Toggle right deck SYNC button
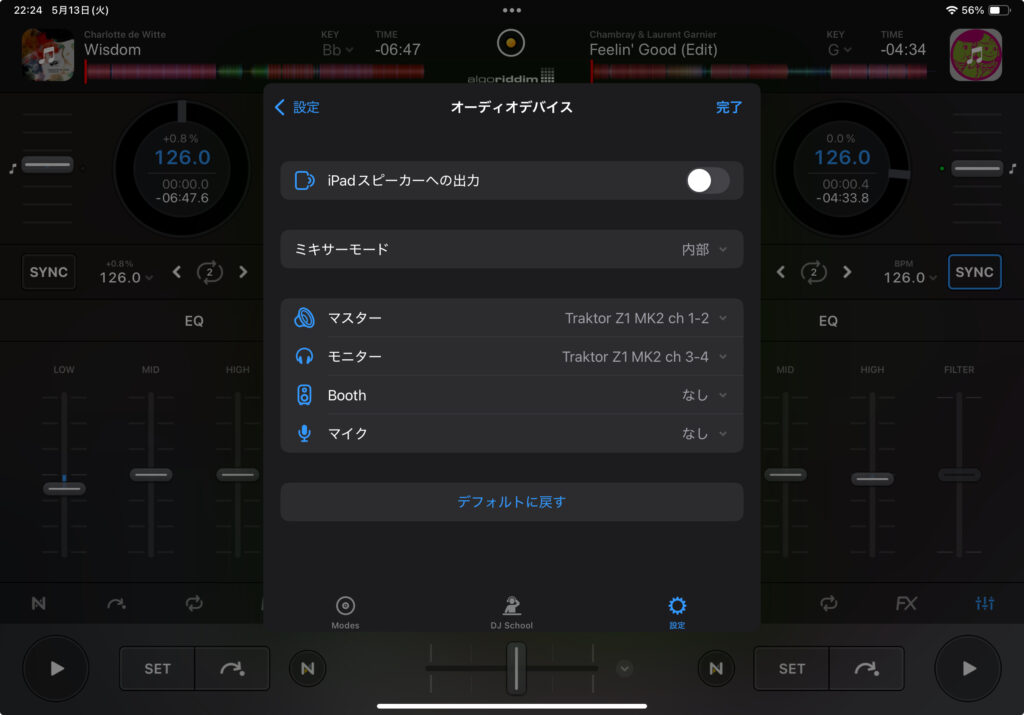1024x715 pixels. [974, 272]
